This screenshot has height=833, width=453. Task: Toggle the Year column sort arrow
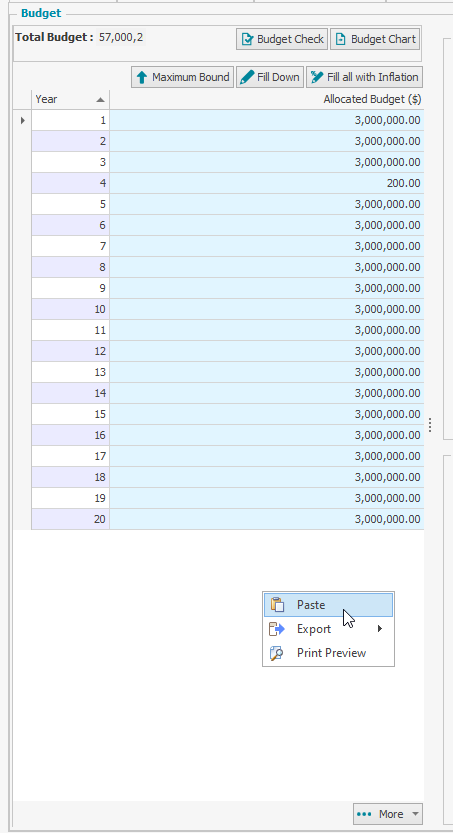tap(100, 99)
